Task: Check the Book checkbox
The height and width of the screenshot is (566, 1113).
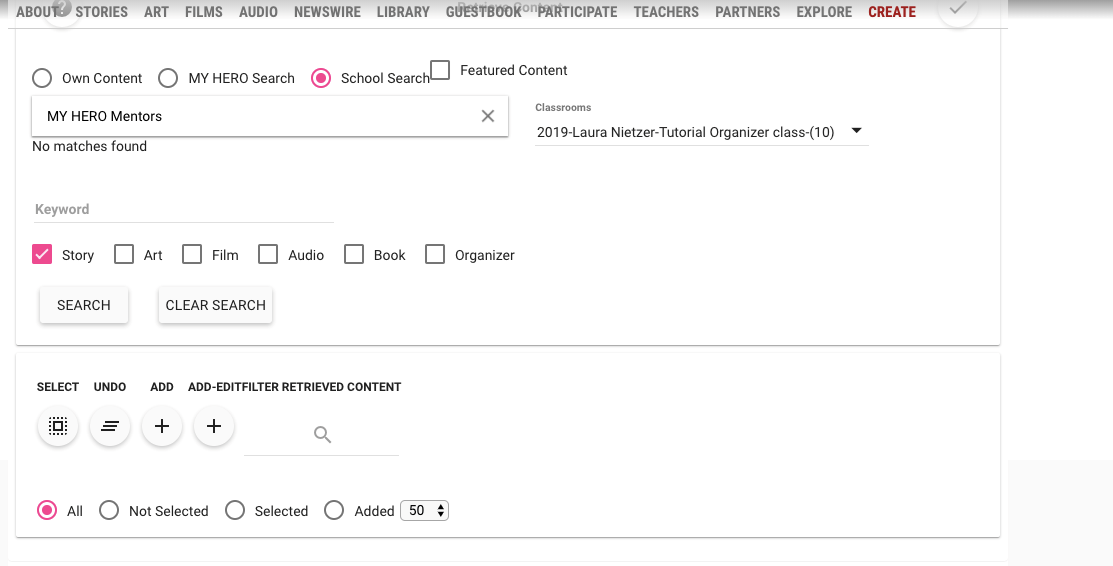Action: tap(354, 254)
